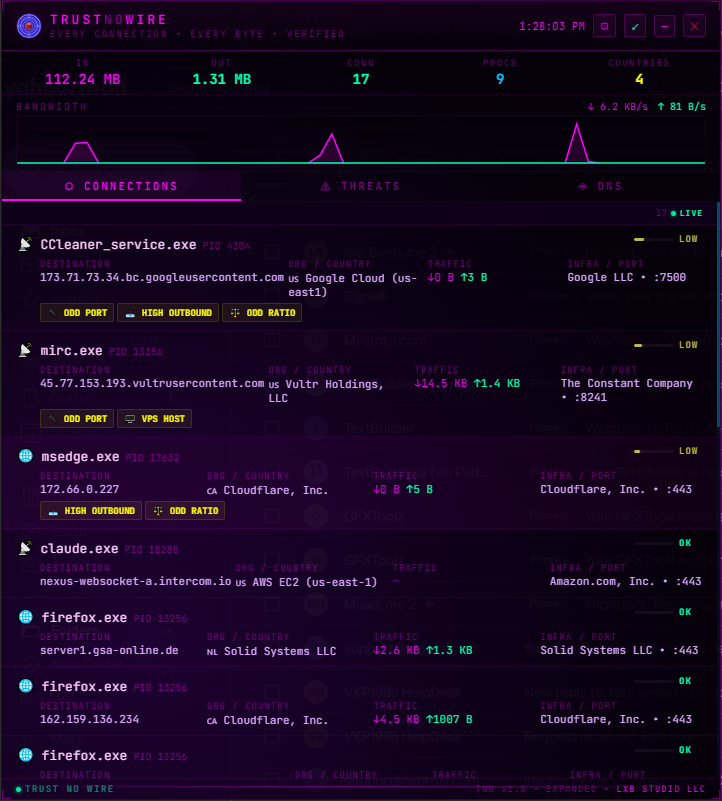Click destination nexus-websocket-a.intercom.io
722x801 pixels.
(135, 581)
